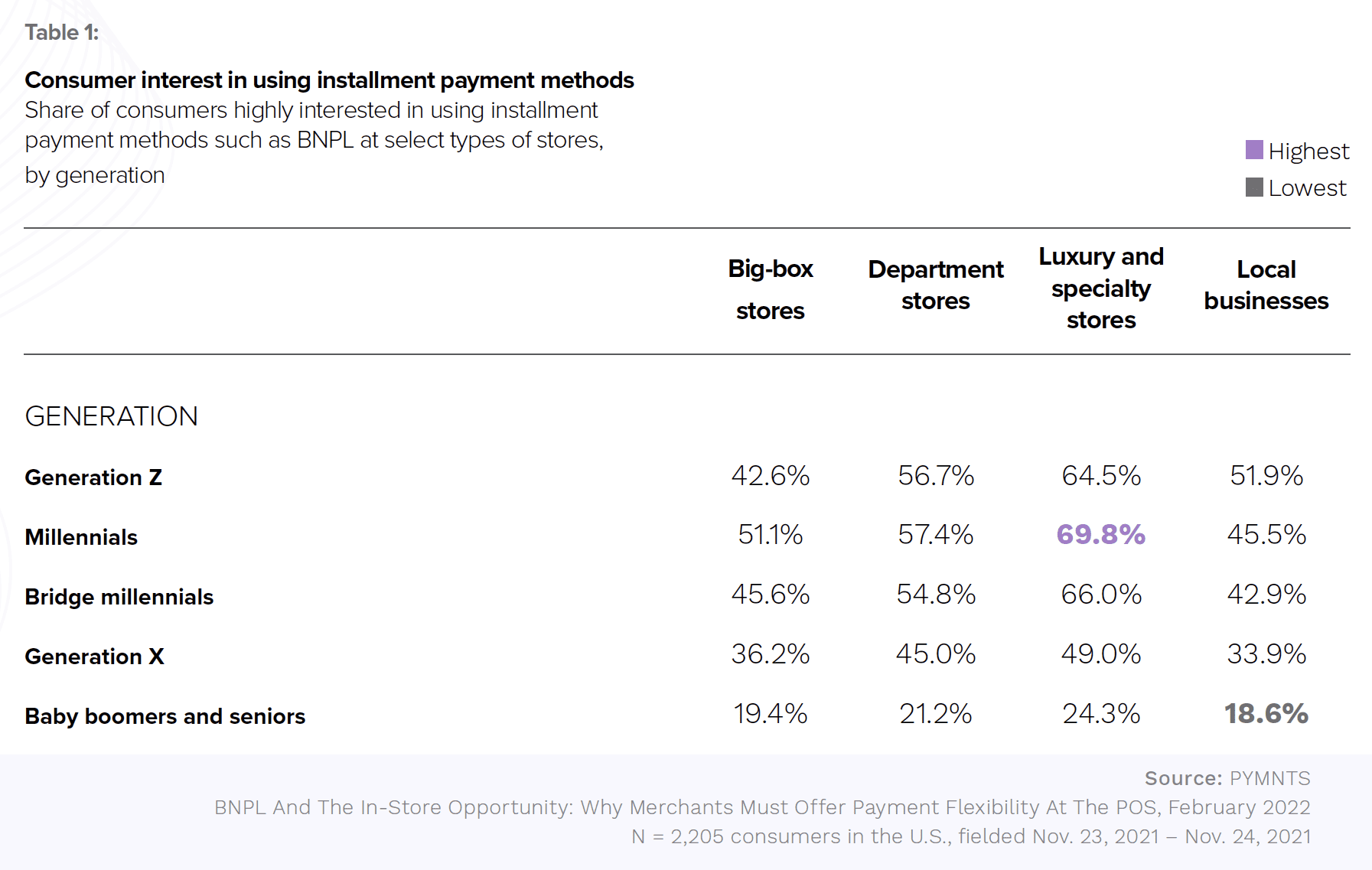Select the Generation Z row label
The width and height of the screenshot is (1372, 870).
point(93,477)
